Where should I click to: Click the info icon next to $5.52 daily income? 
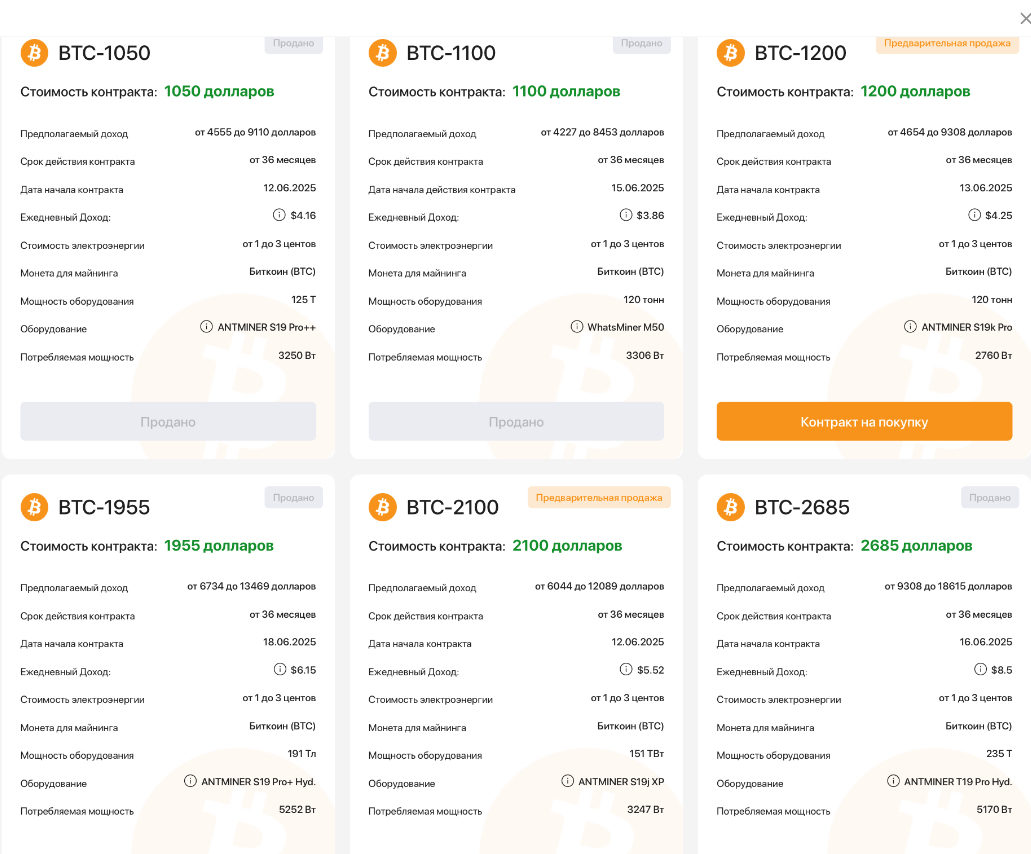tap(626, 669)
